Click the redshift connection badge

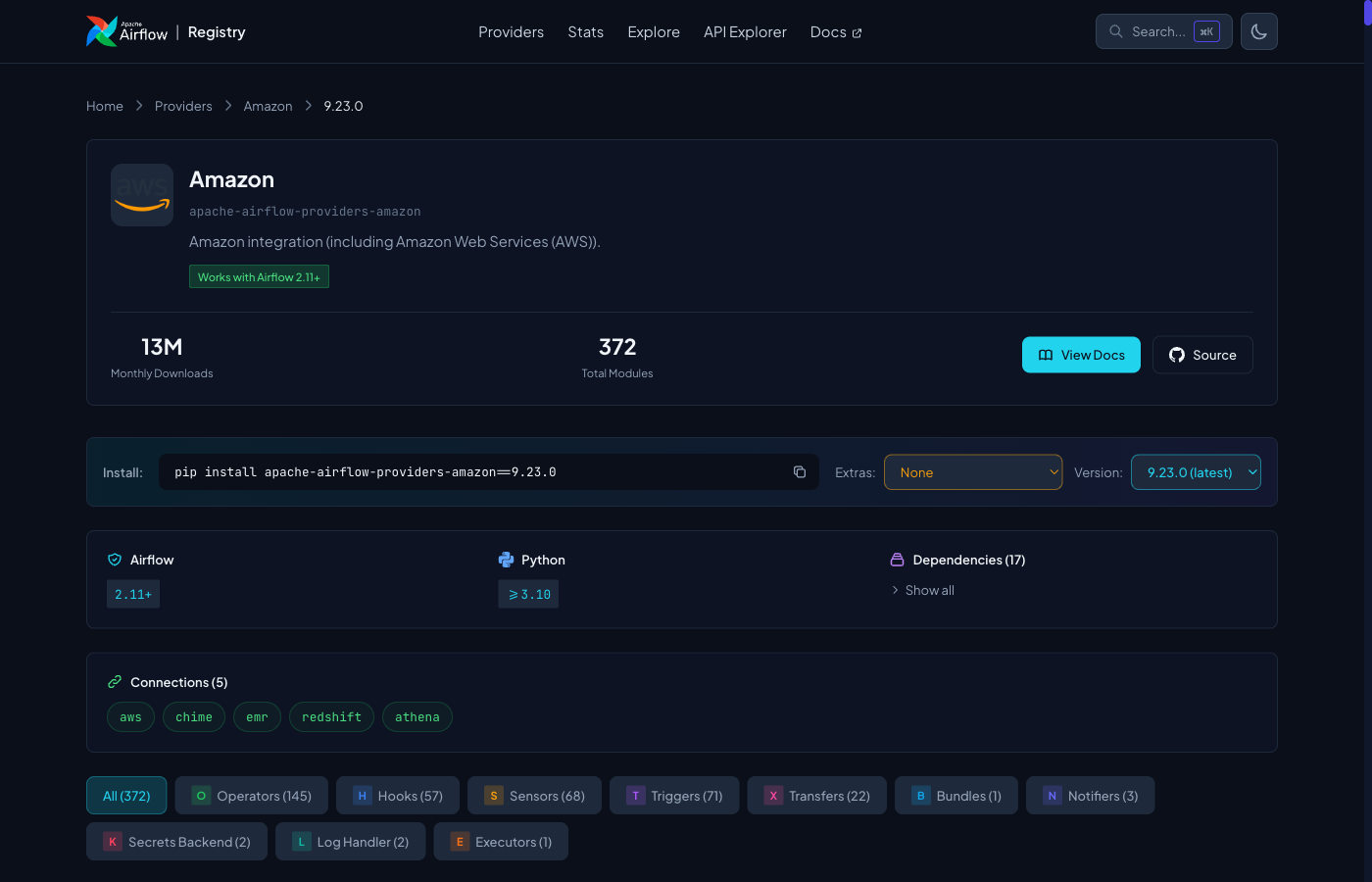(331, 716)
